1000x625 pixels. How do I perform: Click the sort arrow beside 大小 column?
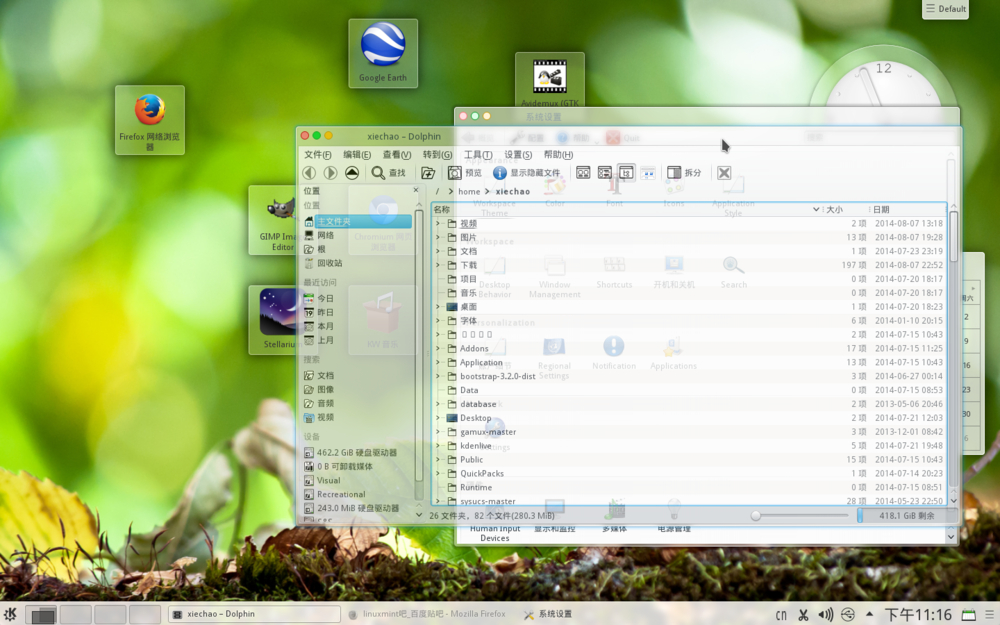point(816,209)
